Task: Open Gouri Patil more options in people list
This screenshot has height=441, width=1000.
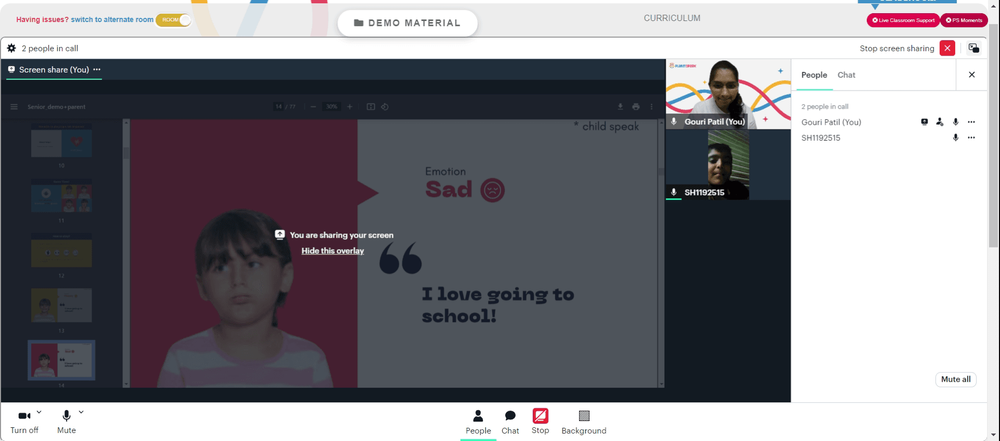Action: pyautogui.click(x=971, y=122)
